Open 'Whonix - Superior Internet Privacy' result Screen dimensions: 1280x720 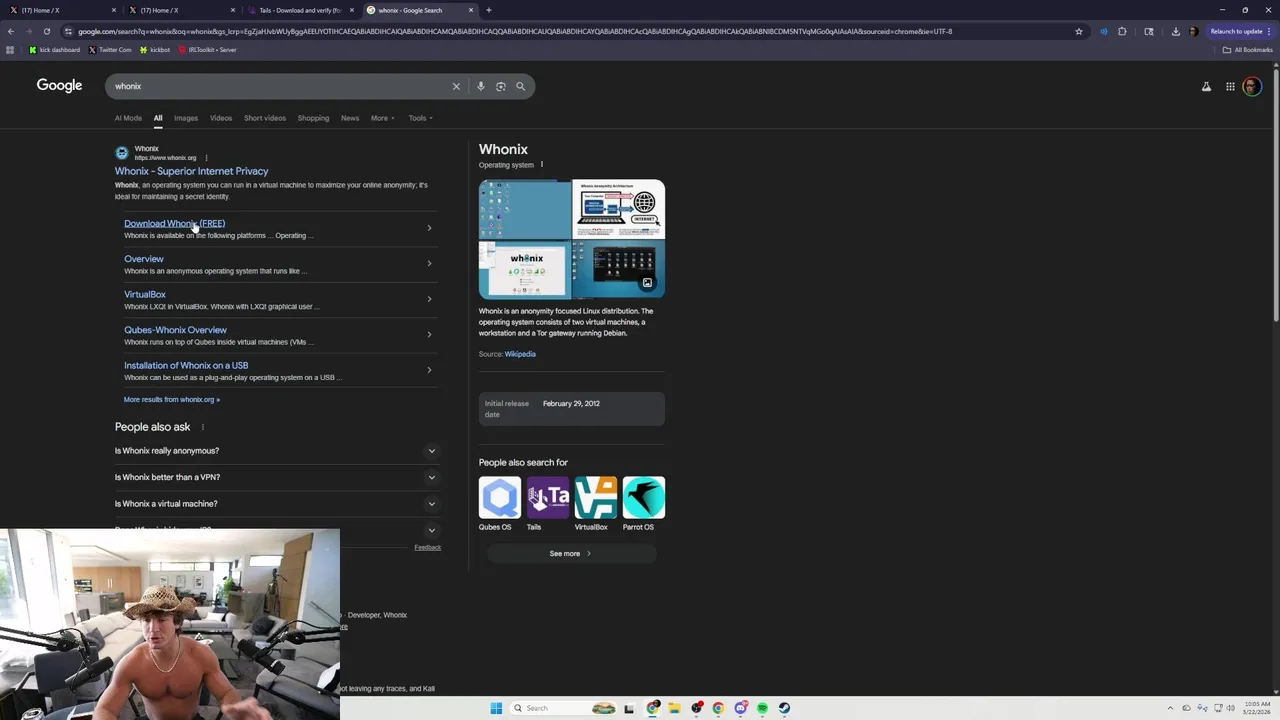191,171
